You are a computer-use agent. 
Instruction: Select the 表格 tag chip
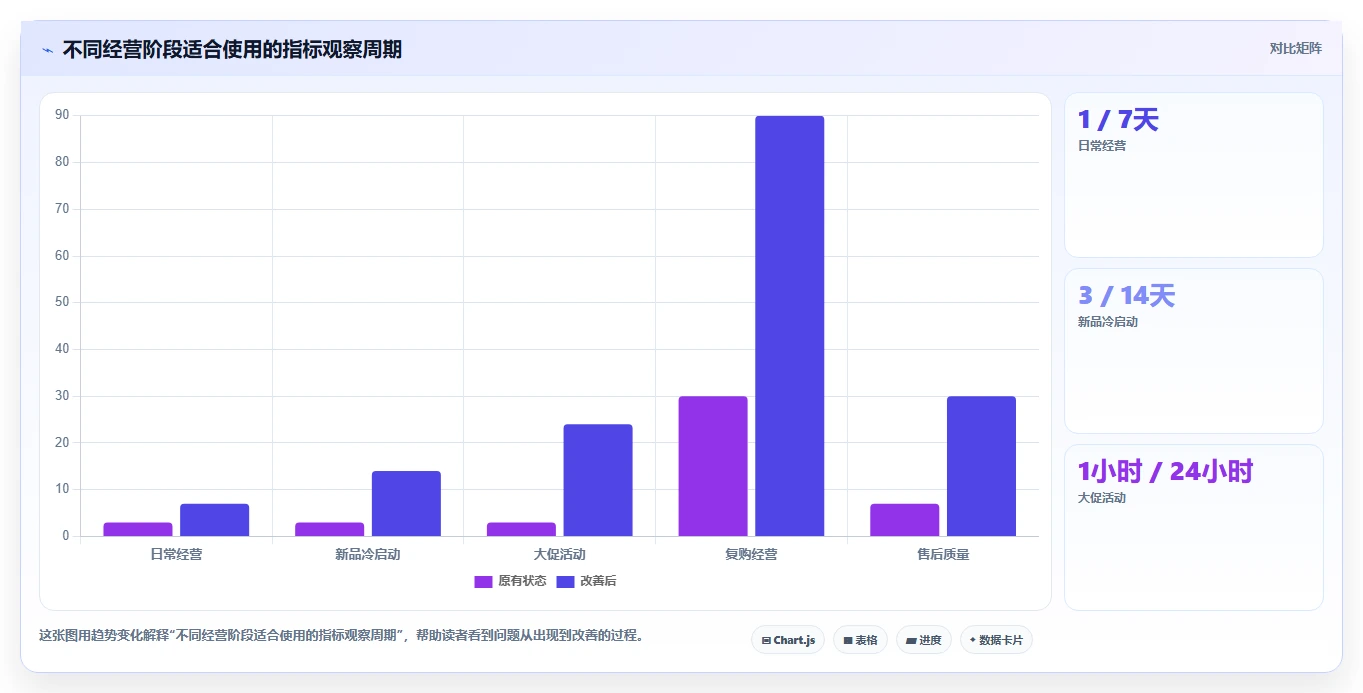(860, 640)
